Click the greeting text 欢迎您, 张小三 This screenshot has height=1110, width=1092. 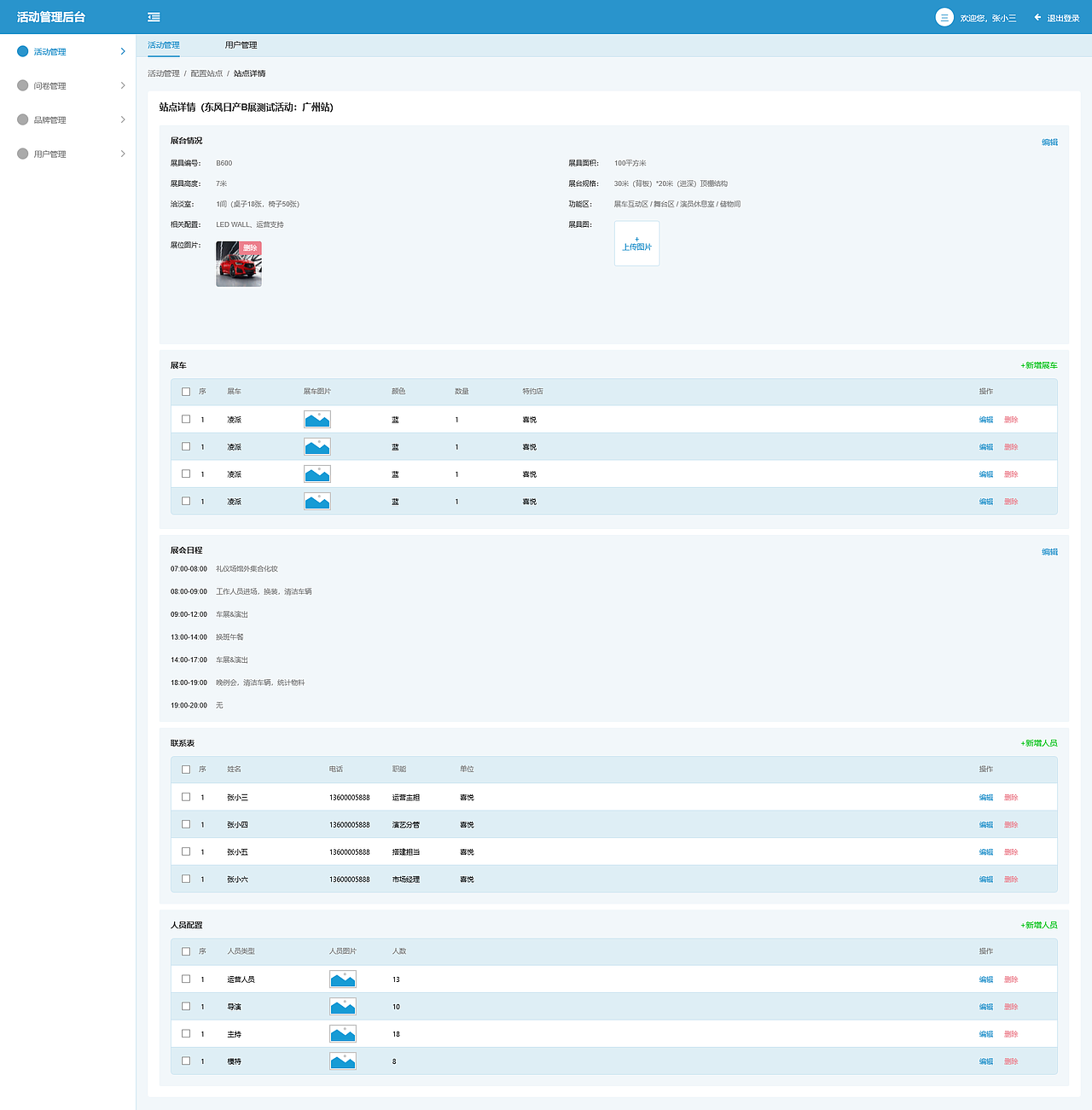click(x=988, y=18)
